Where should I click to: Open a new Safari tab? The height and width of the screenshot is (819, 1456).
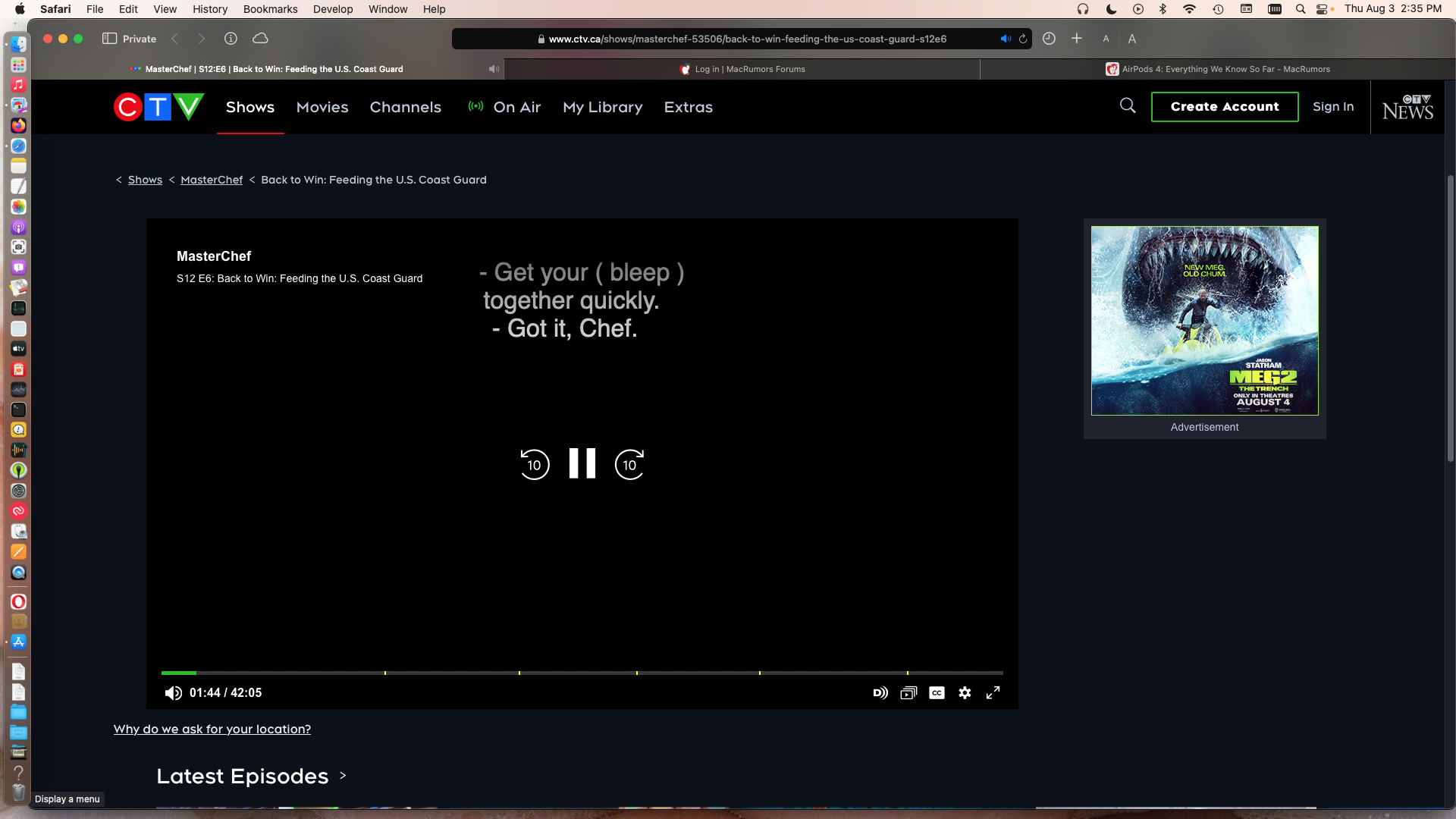(x=1076, y=39)
